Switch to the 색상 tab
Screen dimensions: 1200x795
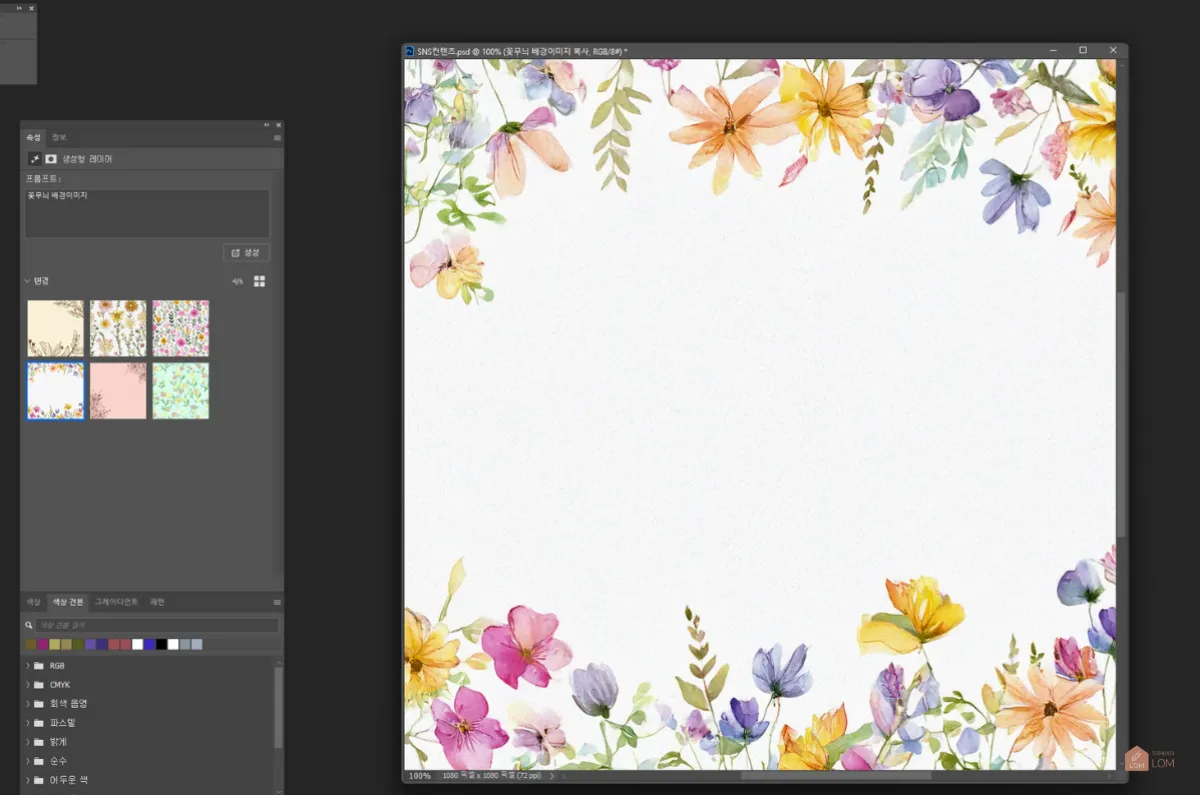(x=34, y=603)
